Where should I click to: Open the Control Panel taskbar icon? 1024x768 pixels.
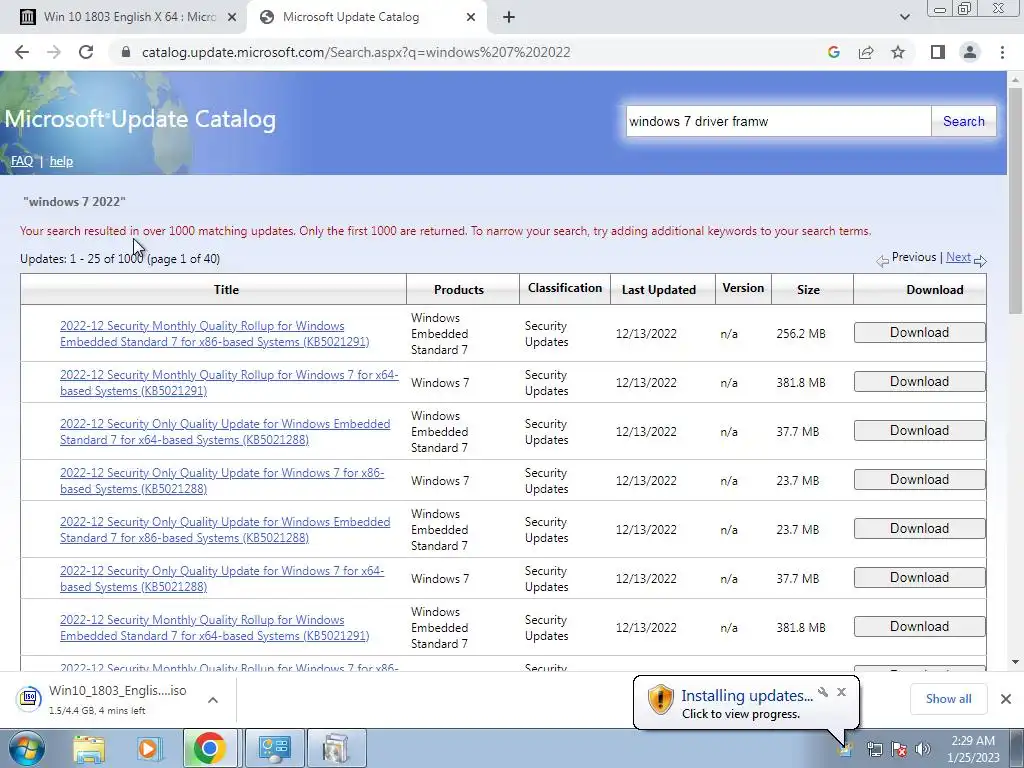(274, 748)
